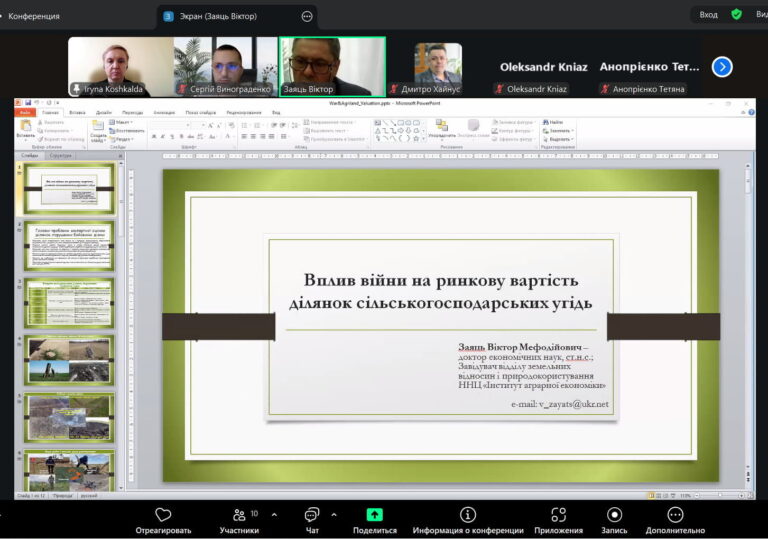Show next participants with blue arrow
This screenshot has width=768, height=539.
click(722, 67)
